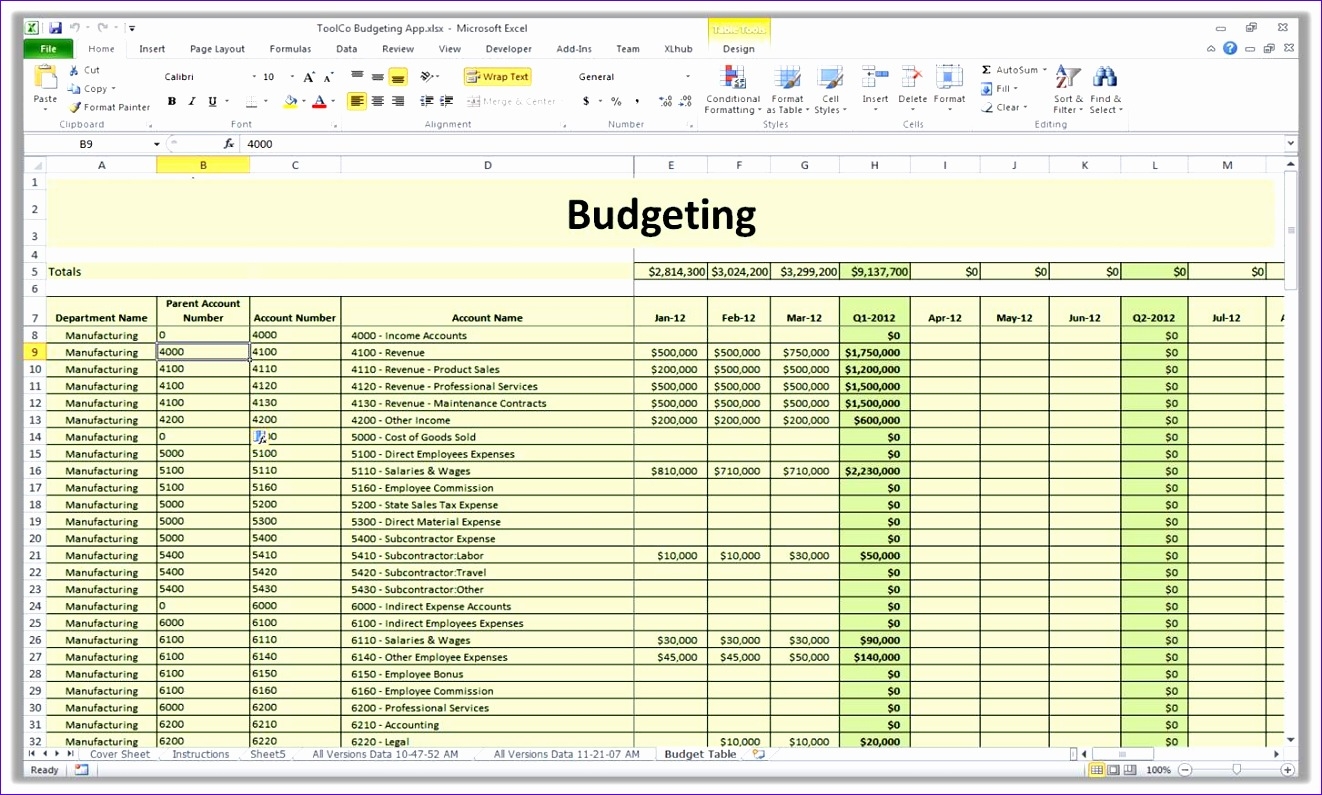Viewport: 1322px width, 795px height.
Task: Switch to the Formulas ribbon tab
Action: pyautogui.click(x=290, y=48)
